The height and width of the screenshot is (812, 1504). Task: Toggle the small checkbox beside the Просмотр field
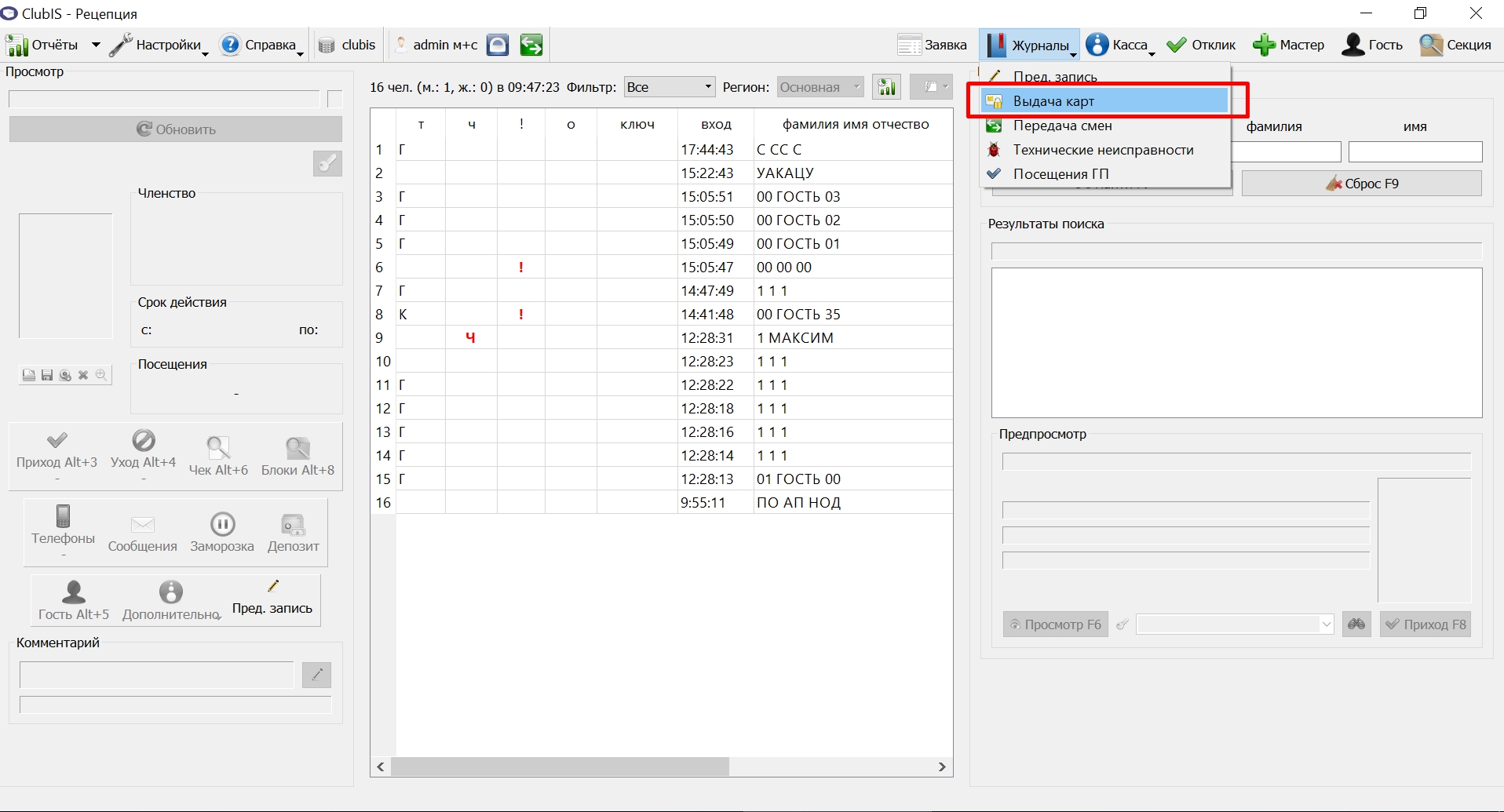[335, 99]
